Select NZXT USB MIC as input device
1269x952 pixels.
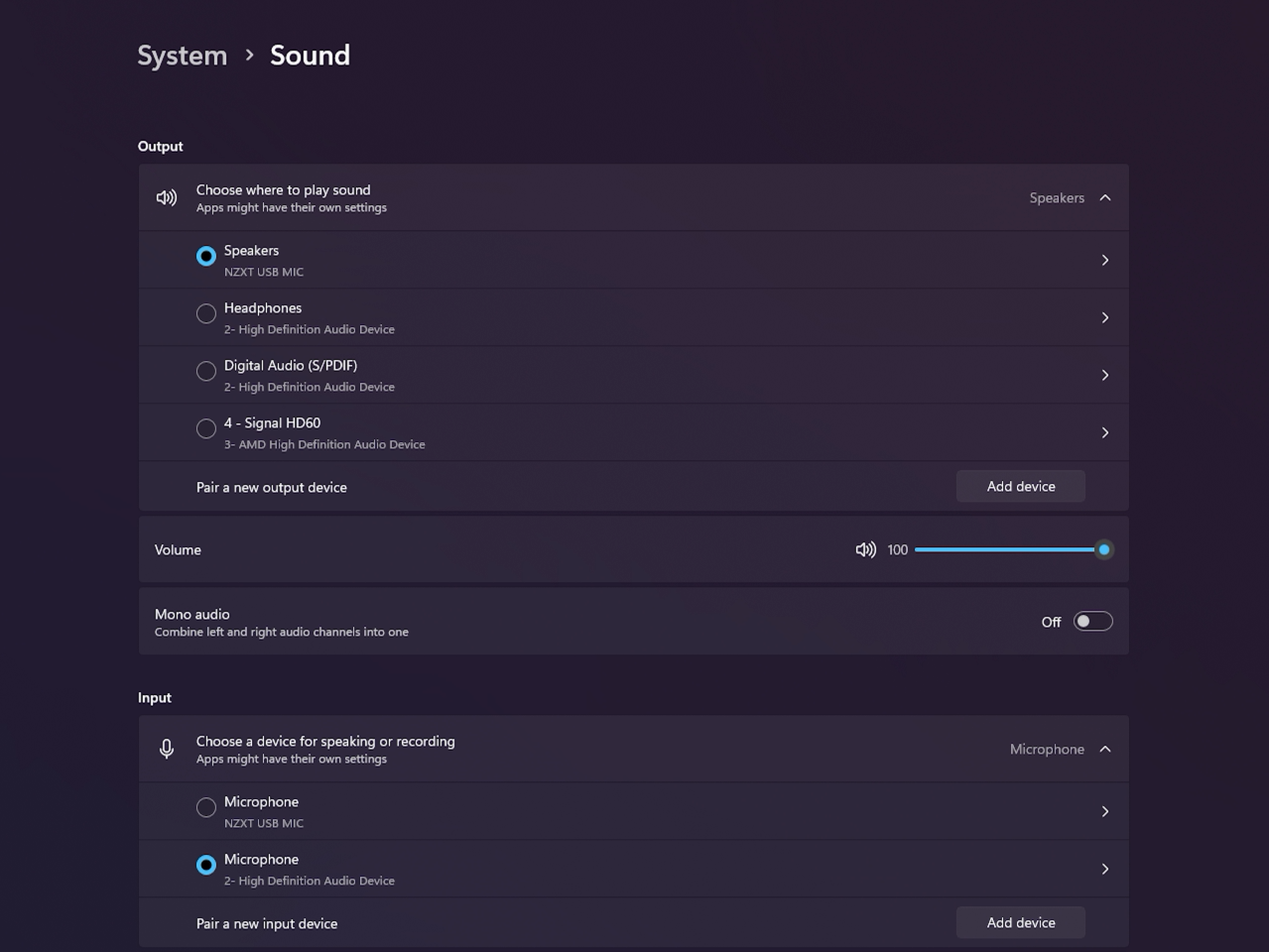pyautogui.click(x=205, y=806)
